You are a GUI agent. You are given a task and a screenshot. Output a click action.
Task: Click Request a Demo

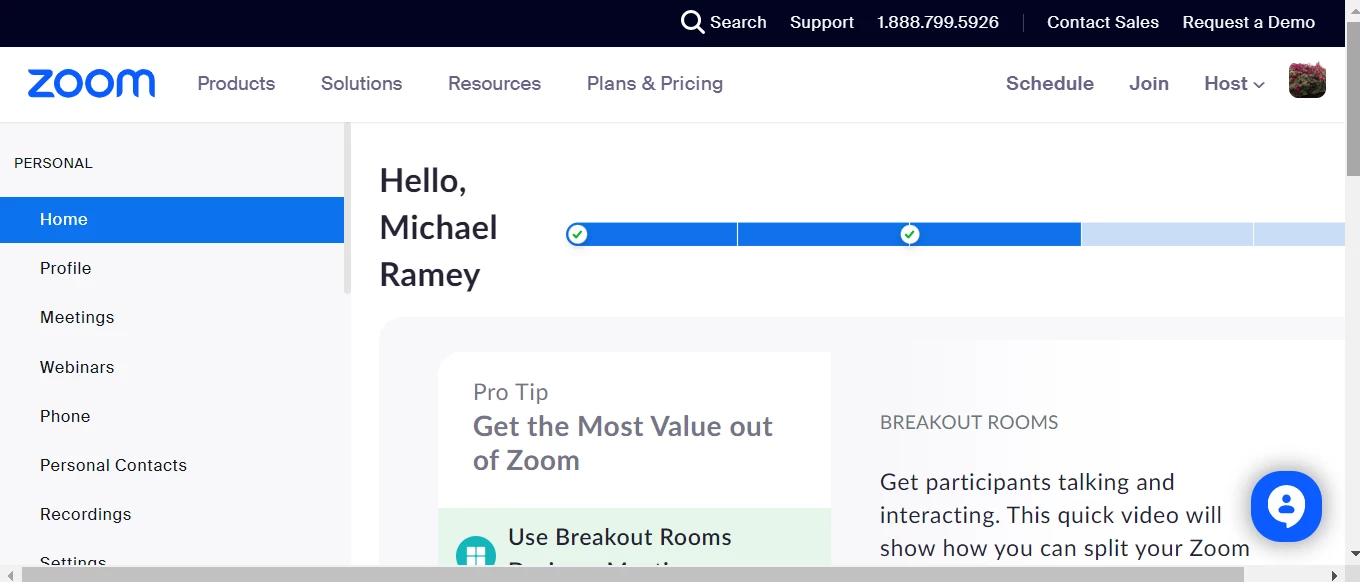pyautogui.click(x=1249, y=22)
